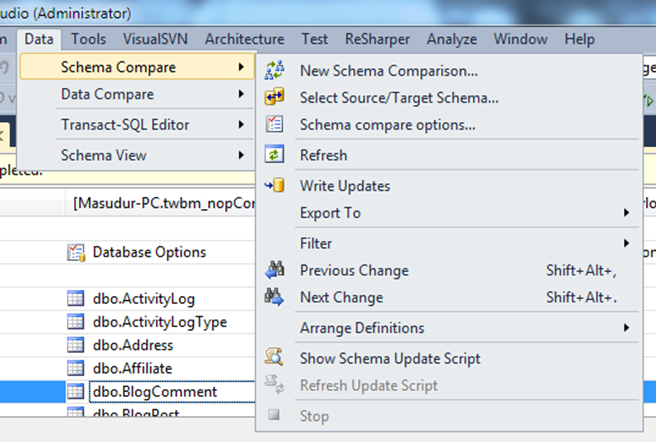Click the dbo.Address table icon
This screenshot has width=656, height=442.
click(76, 345)
